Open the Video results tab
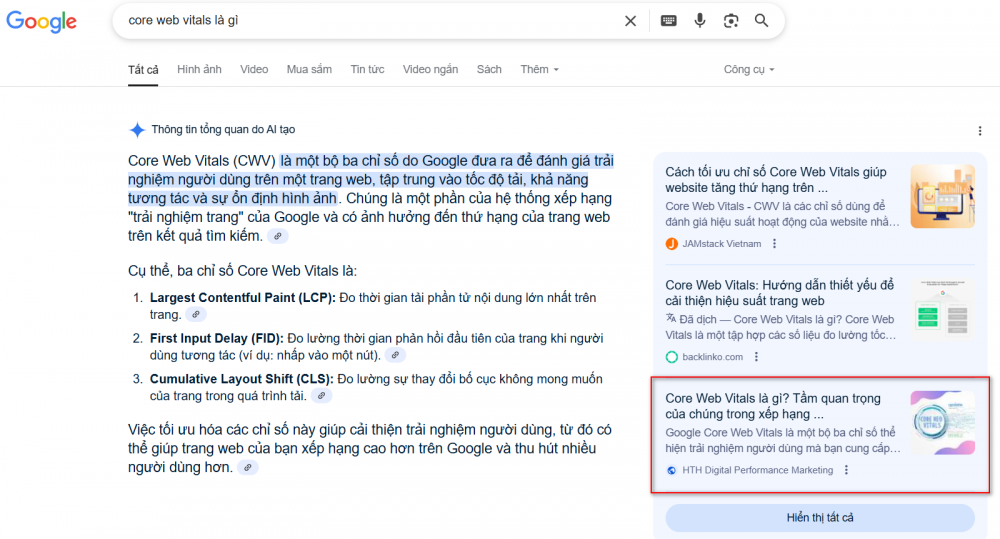 254,70
